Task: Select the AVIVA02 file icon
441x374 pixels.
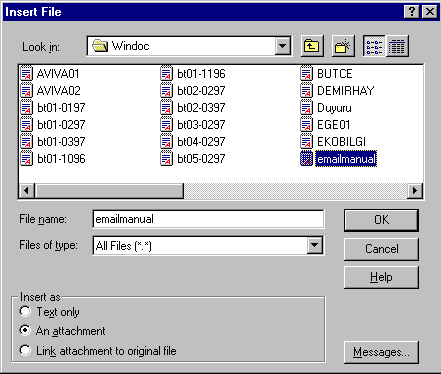Action: (x=27, y=91)
